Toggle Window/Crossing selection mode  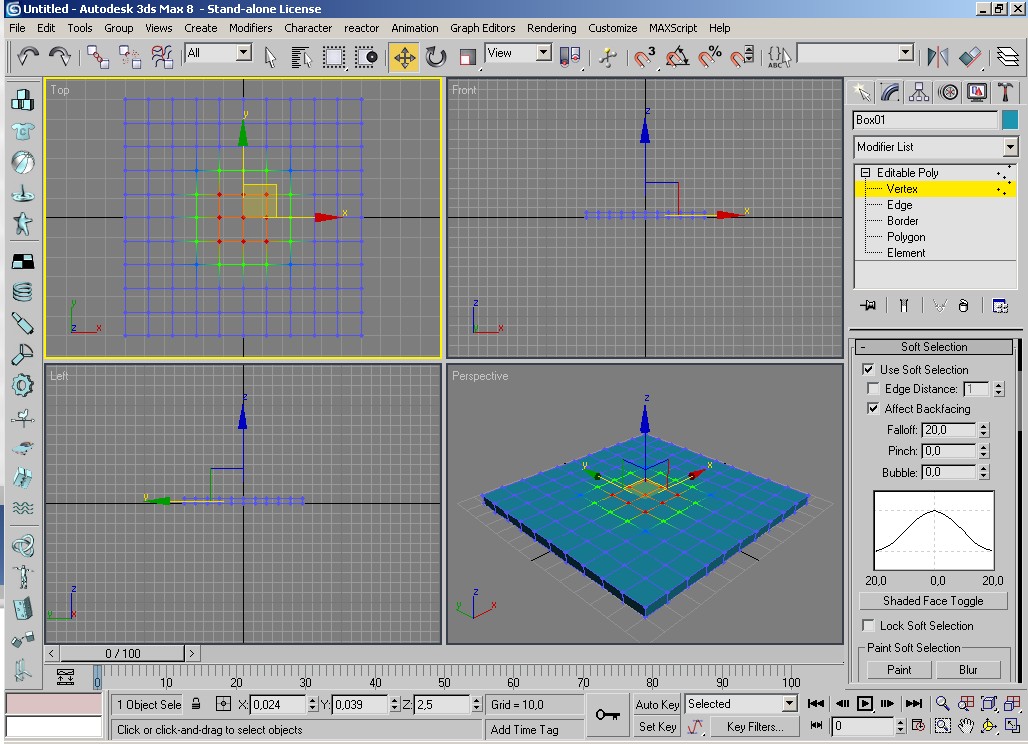[x=366, y=57]
